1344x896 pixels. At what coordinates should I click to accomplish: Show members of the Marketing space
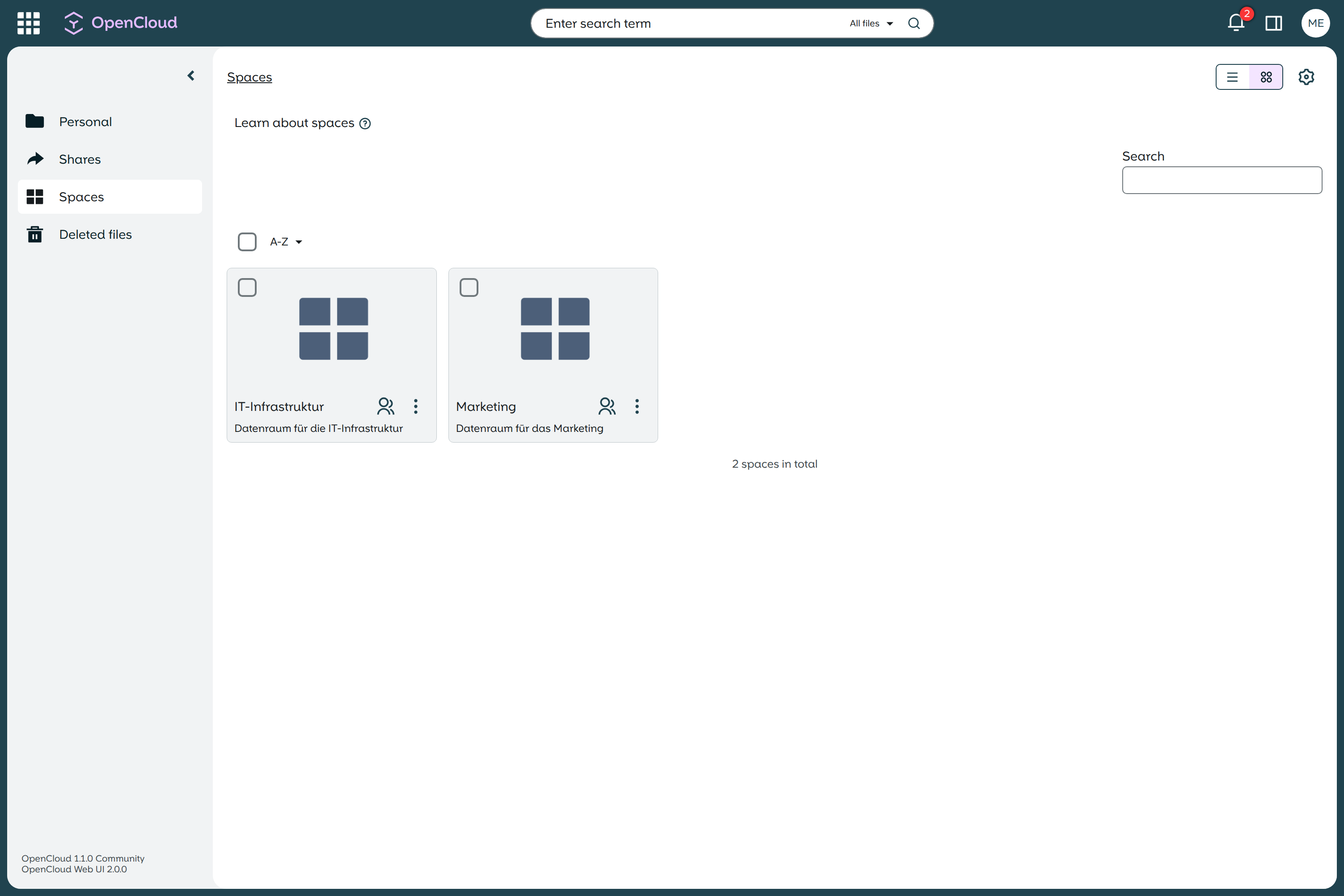click(x=607, y=406)
